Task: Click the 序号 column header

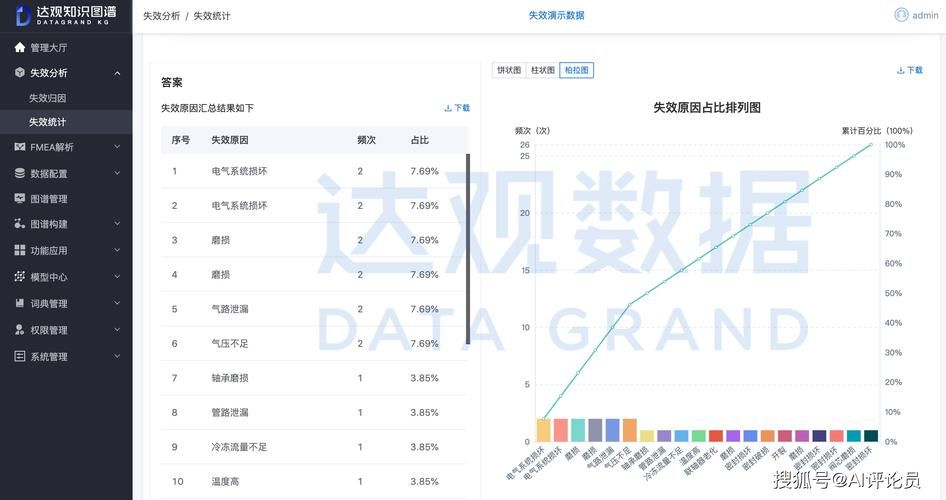Action: click(x=181, y=140)
